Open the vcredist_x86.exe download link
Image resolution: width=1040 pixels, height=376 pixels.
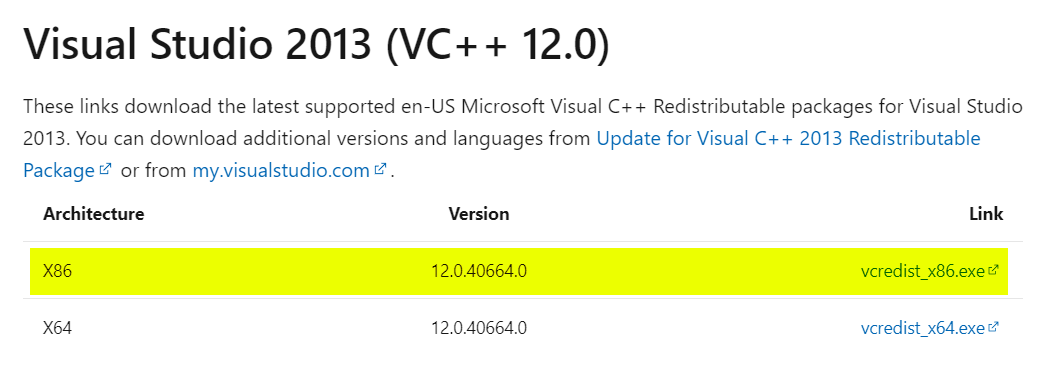pos(923,271)
